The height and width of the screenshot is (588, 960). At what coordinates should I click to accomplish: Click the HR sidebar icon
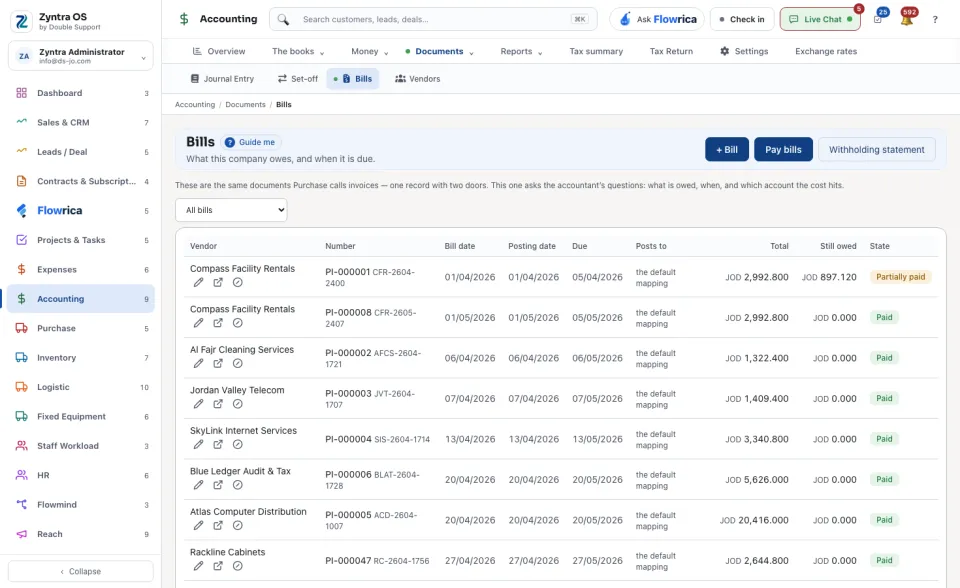tap(21, 475)
